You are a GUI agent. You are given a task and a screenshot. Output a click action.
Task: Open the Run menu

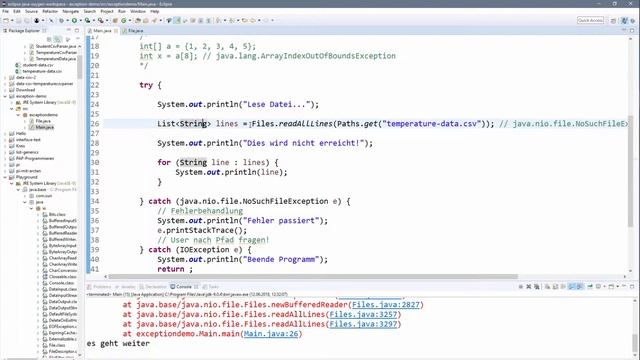[122, 11]
